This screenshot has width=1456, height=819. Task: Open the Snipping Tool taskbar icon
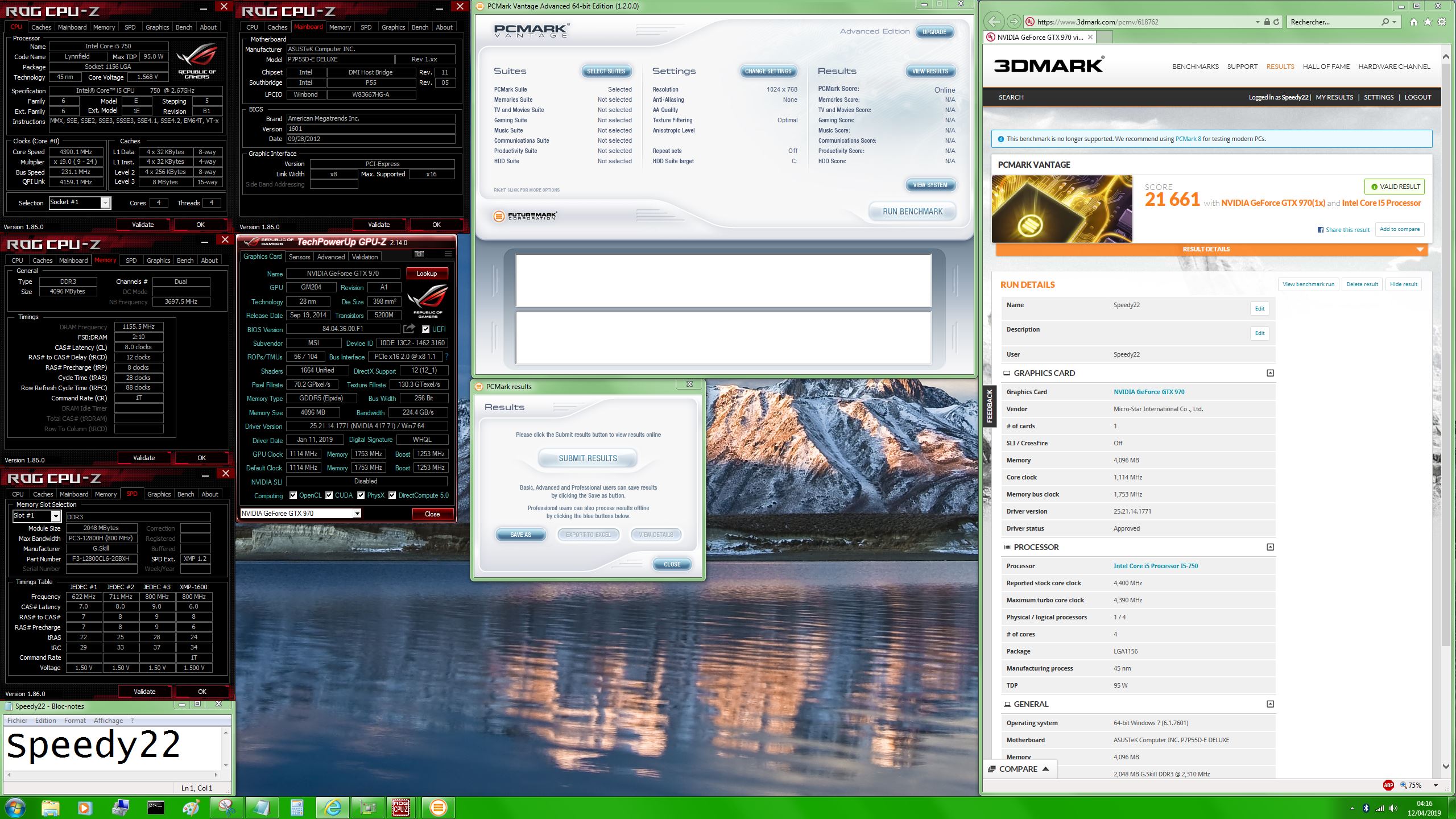click(226, 808)
